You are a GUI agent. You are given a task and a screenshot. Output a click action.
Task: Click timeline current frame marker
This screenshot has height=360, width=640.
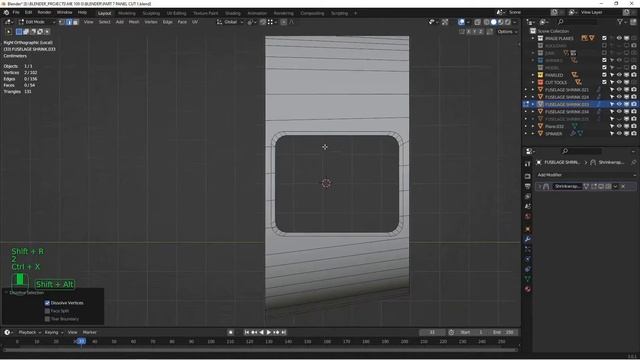[x=81, y=341]
